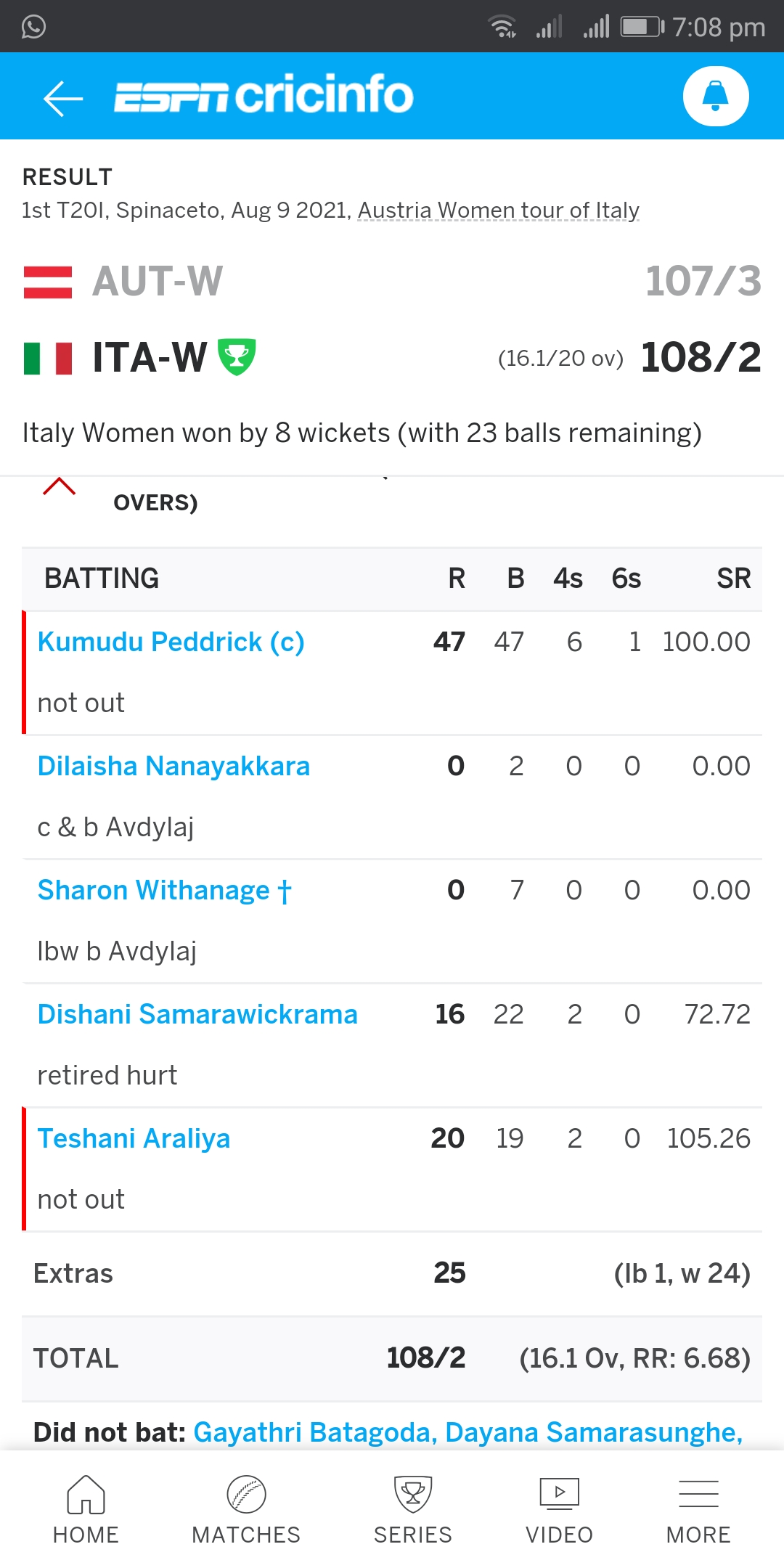Tap the Italy flag icon
This screenshot has height=1568, width=784.
[48, 359]
